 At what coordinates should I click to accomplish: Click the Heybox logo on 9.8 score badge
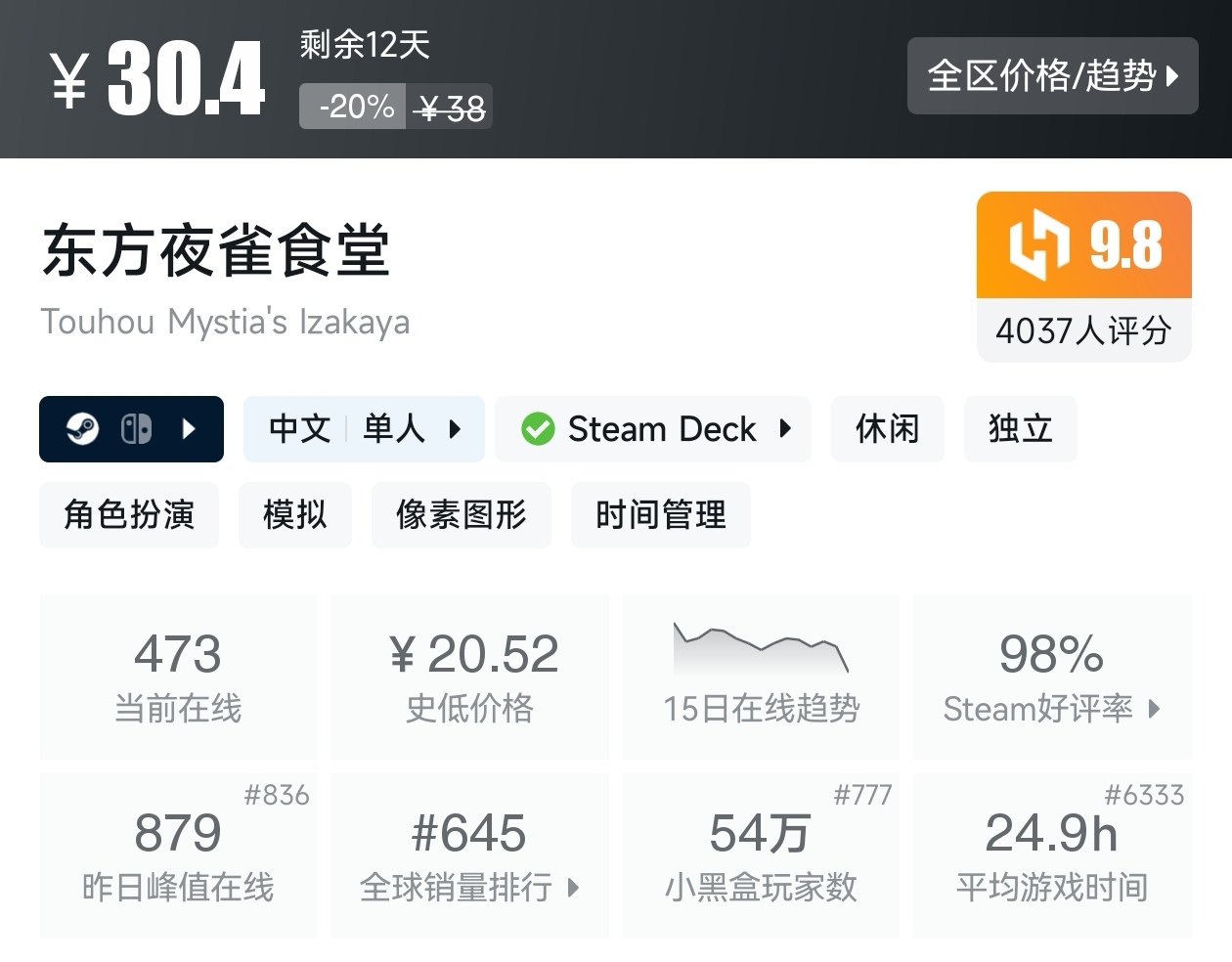coord(1038,244)
